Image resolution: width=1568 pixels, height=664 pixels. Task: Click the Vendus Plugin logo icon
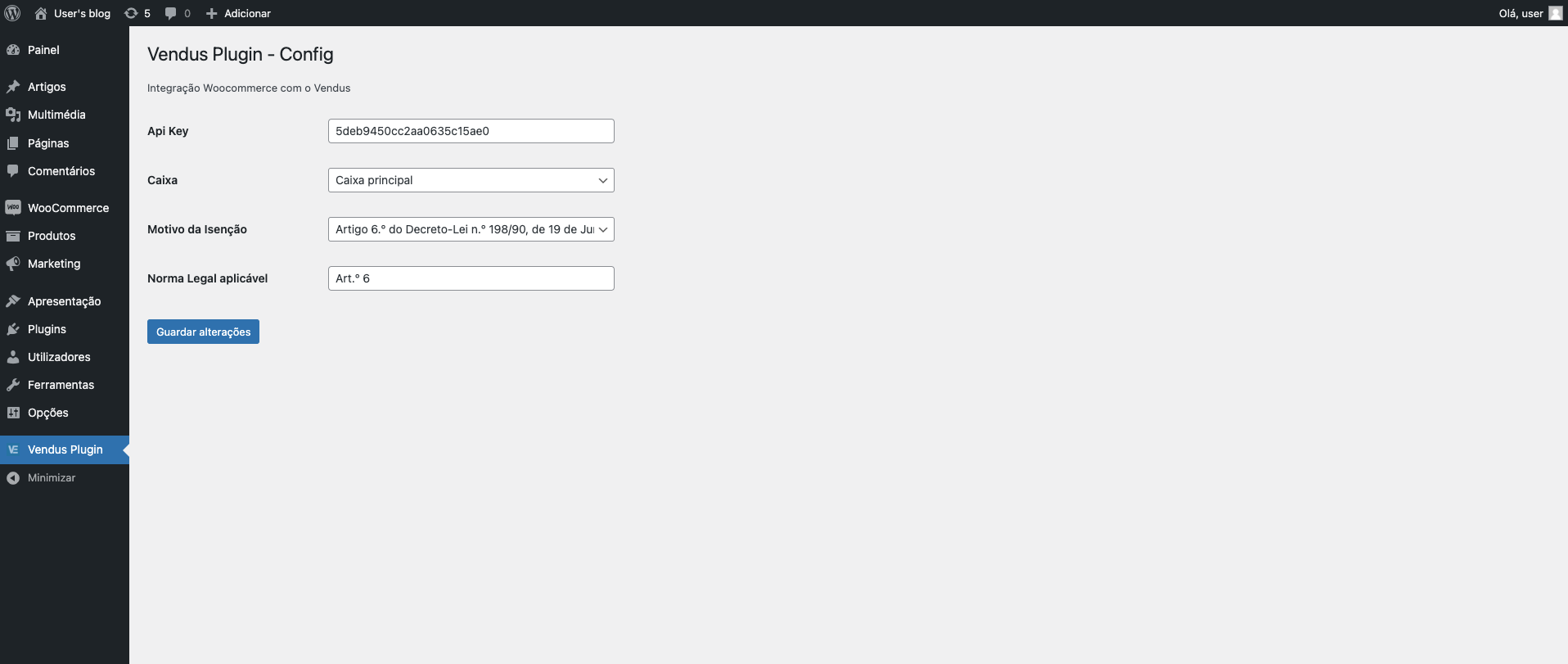[x=13, y=449]
